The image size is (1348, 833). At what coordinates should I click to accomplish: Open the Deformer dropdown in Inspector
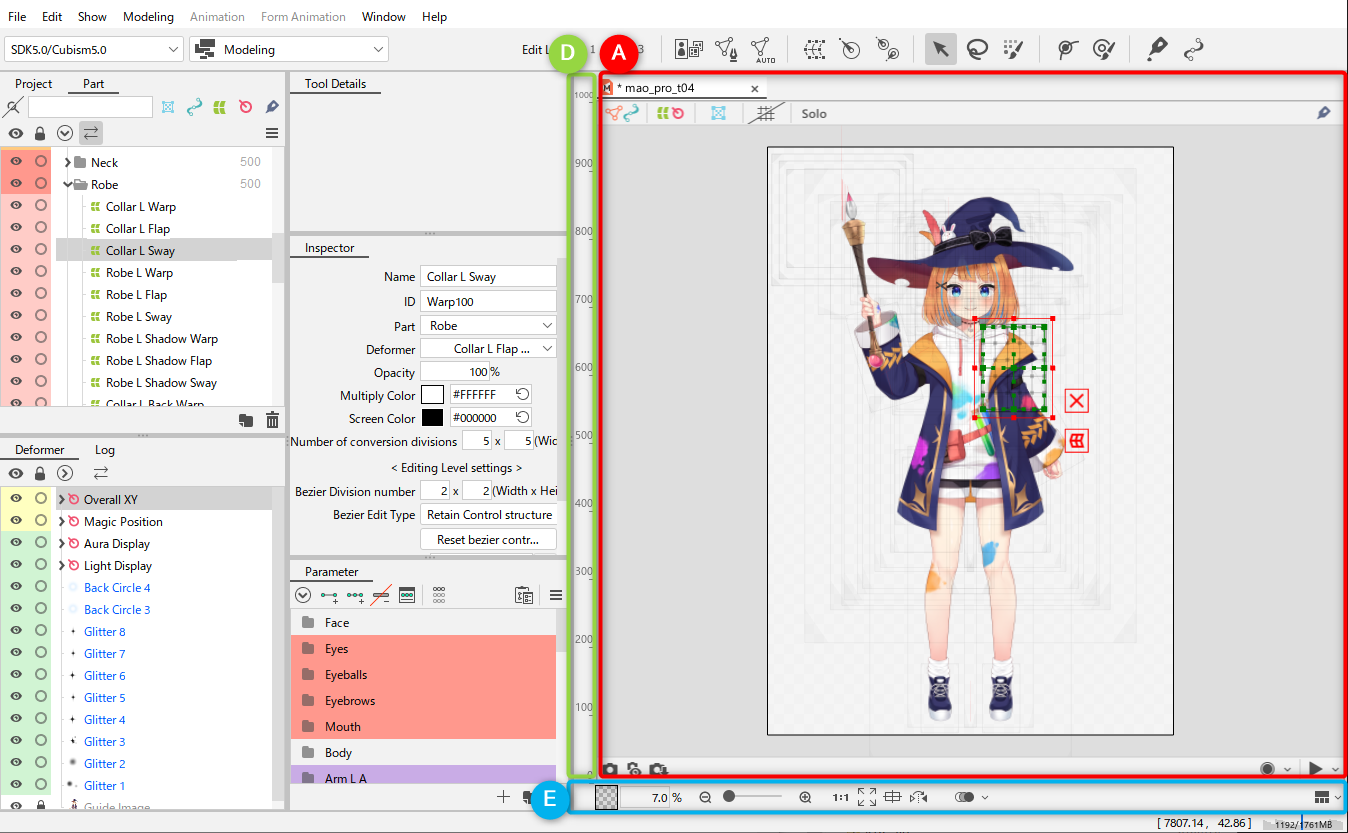(x=488, y=349)
